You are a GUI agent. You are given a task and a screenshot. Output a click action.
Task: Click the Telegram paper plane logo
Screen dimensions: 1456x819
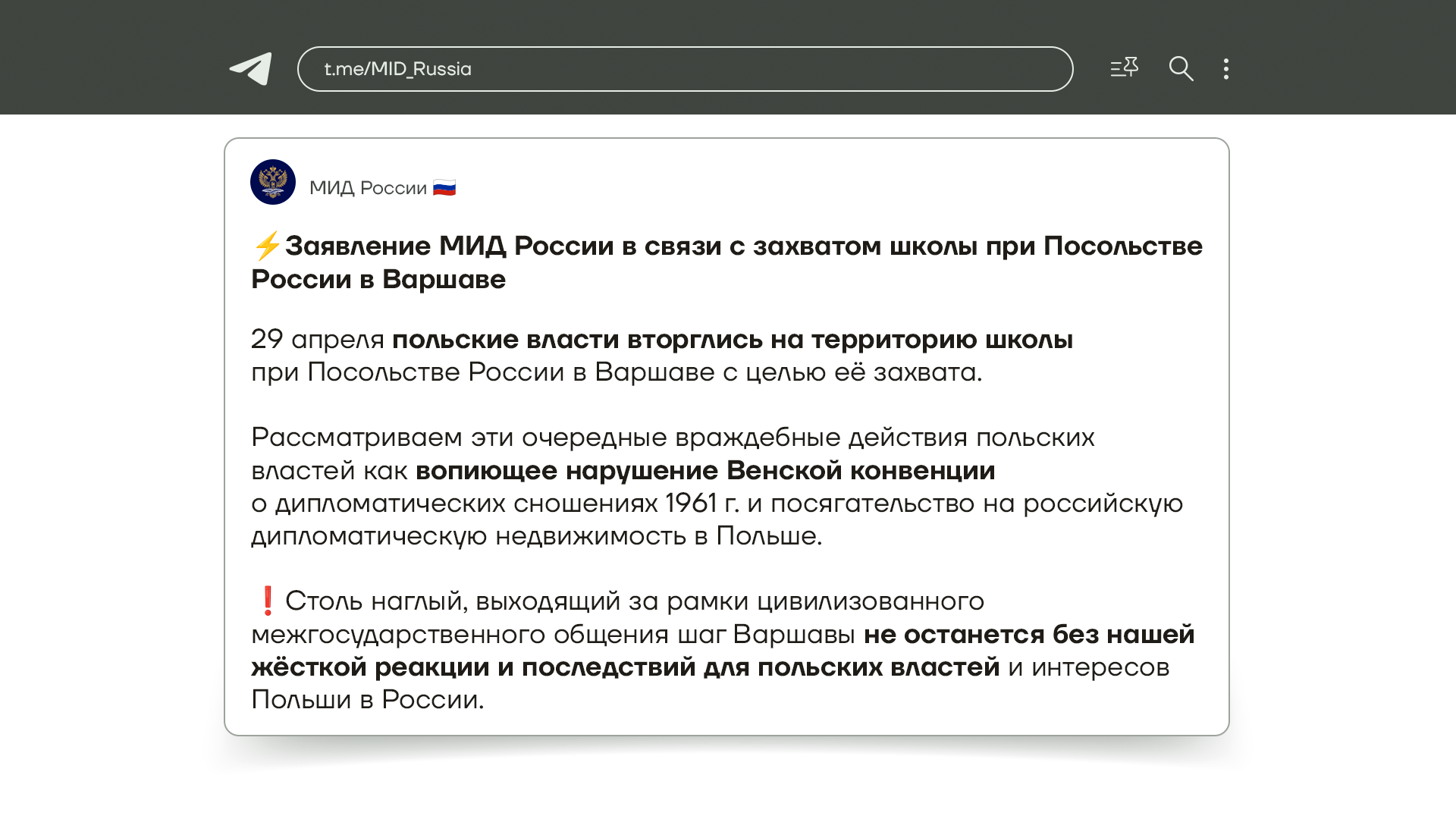click(251, 69)
